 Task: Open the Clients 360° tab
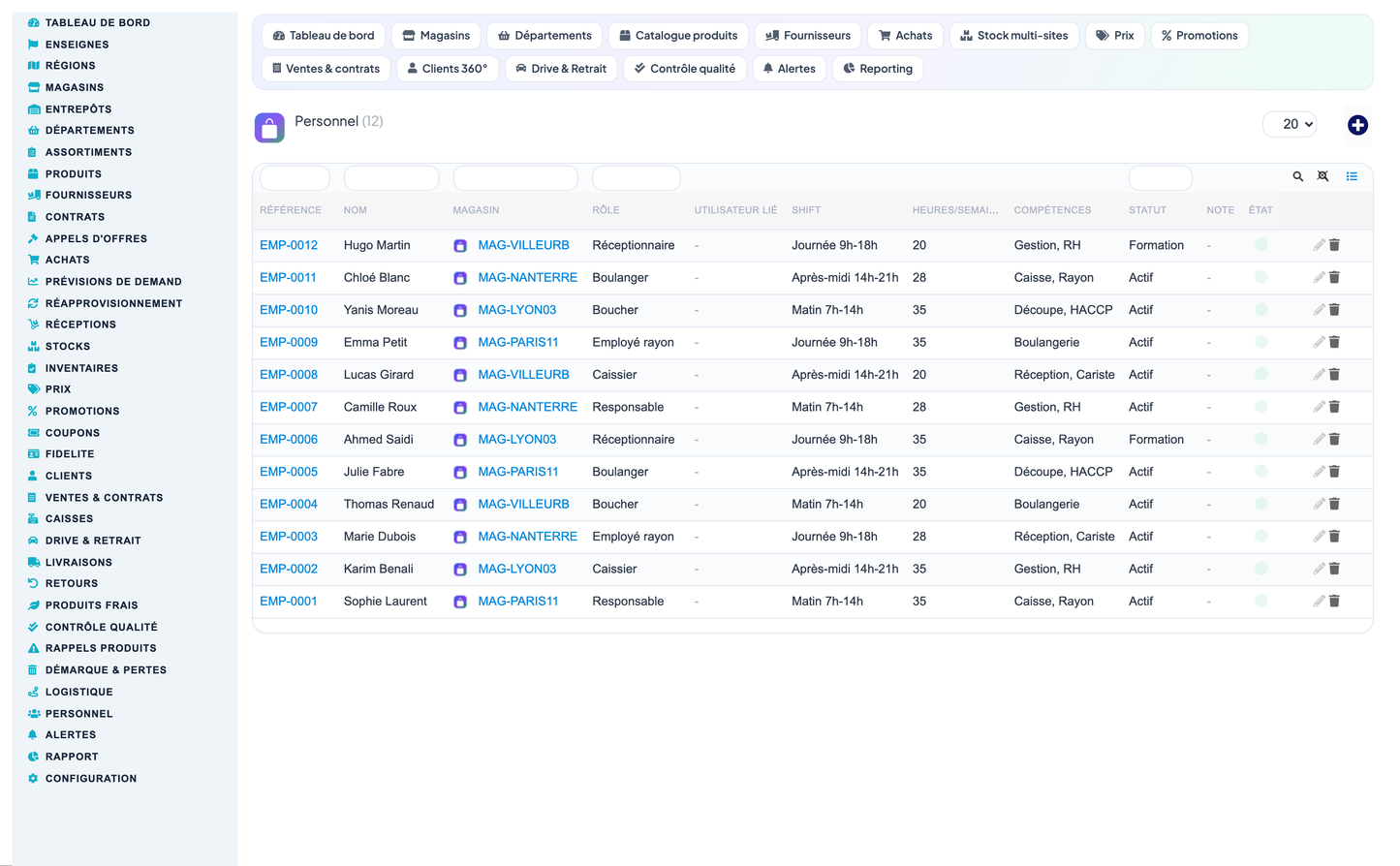coord(448,69)
